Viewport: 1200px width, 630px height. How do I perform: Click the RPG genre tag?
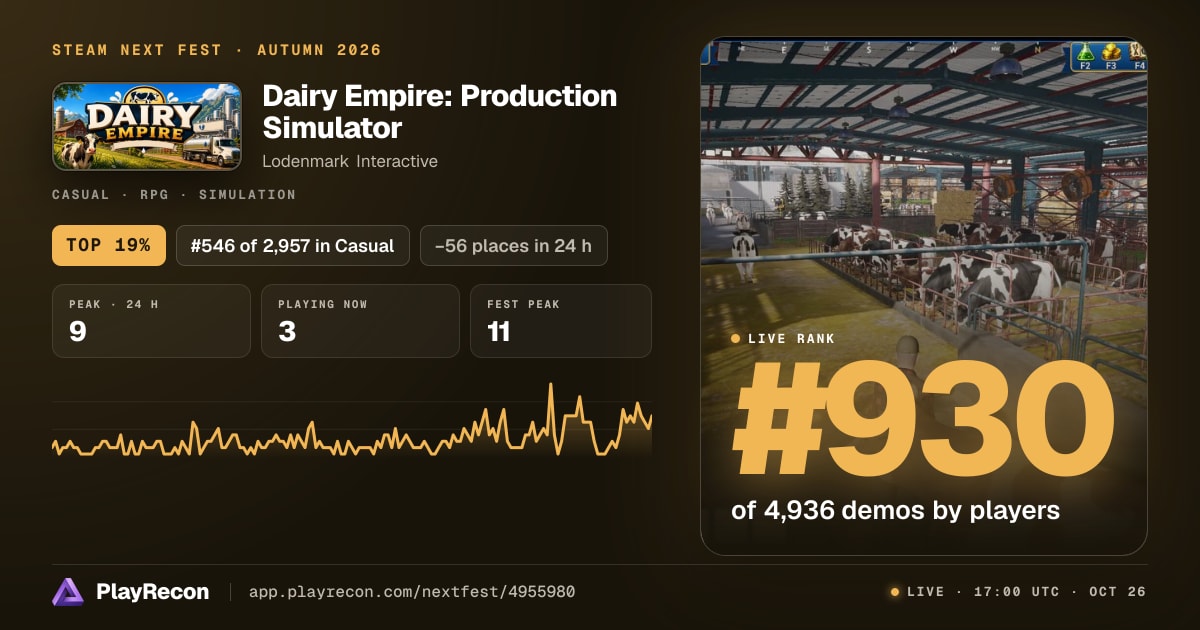(x=154, y=195)
